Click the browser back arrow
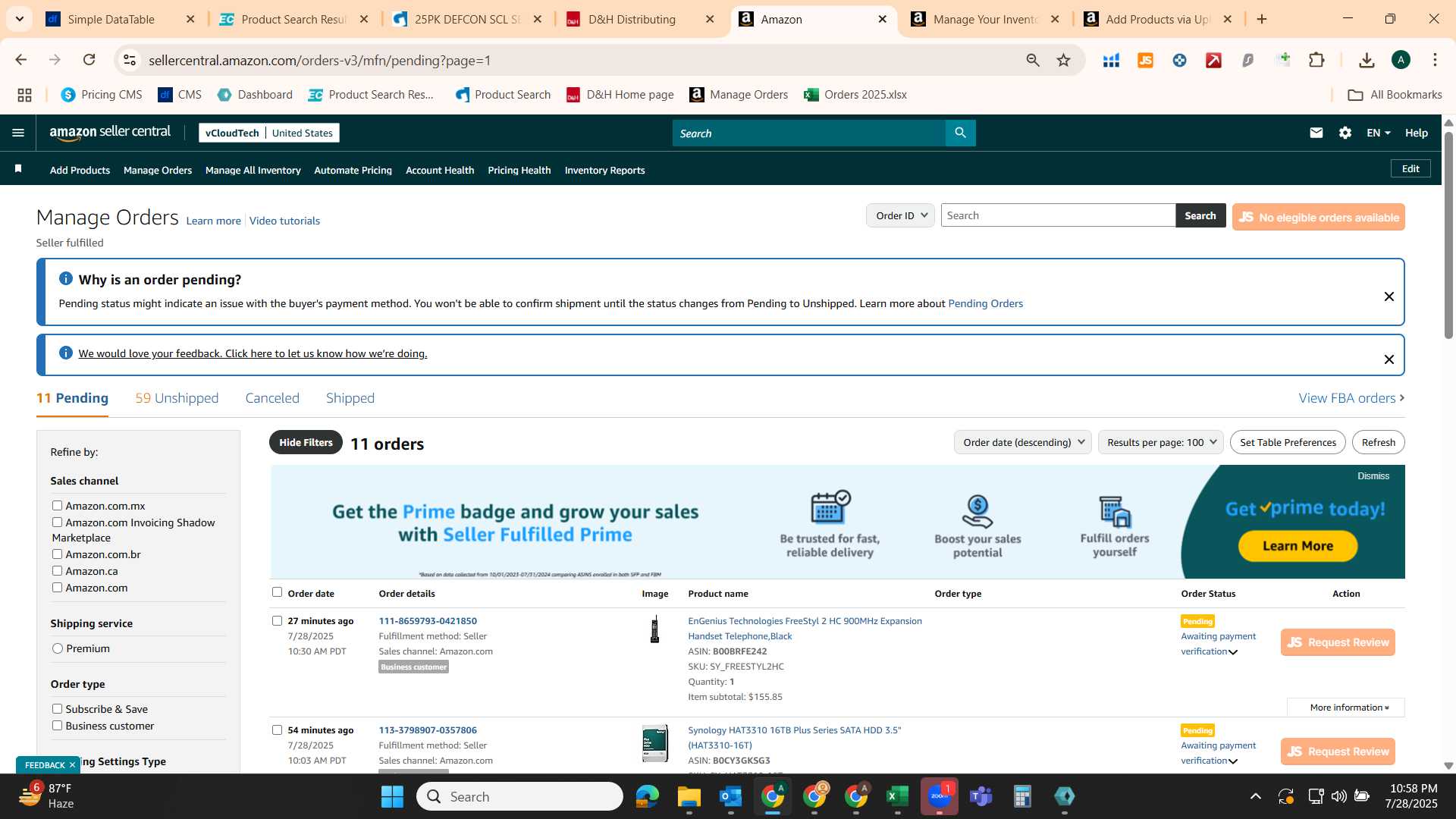The image size is (1456, 819). coord(20,60)
